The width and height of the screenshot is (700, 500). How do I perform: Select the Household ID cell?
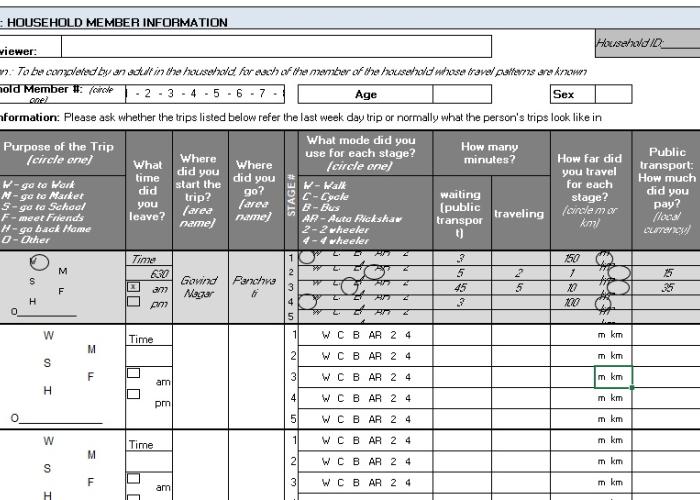tap(647, 43)
